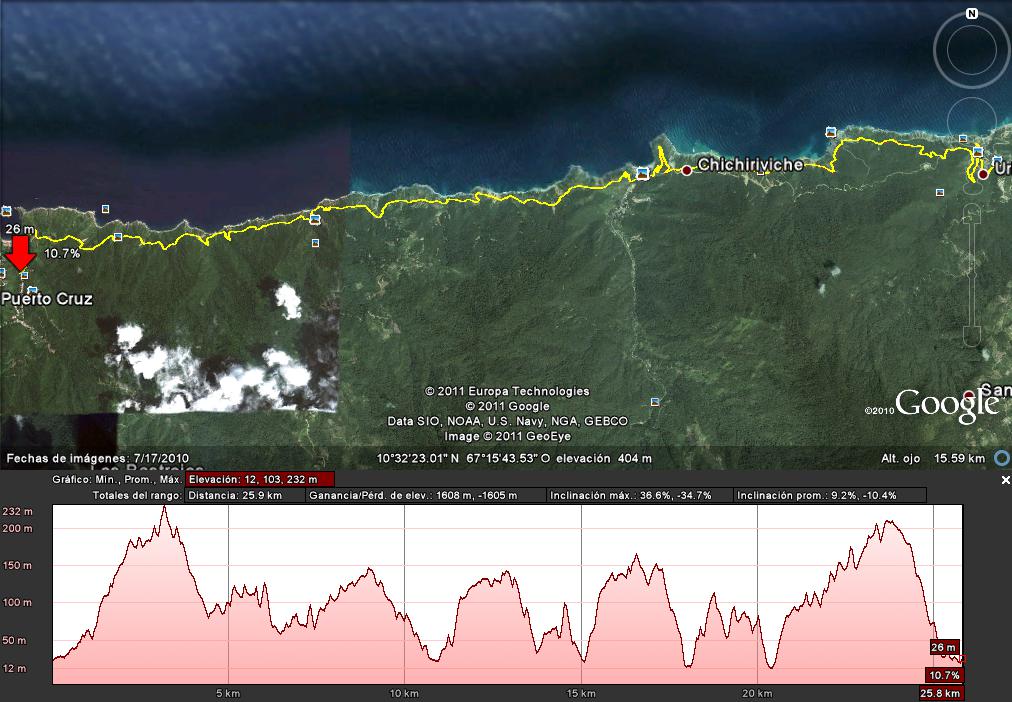Click the Elevación stats field in profile
Viewport: 1012px width, 702px height.
260,480
